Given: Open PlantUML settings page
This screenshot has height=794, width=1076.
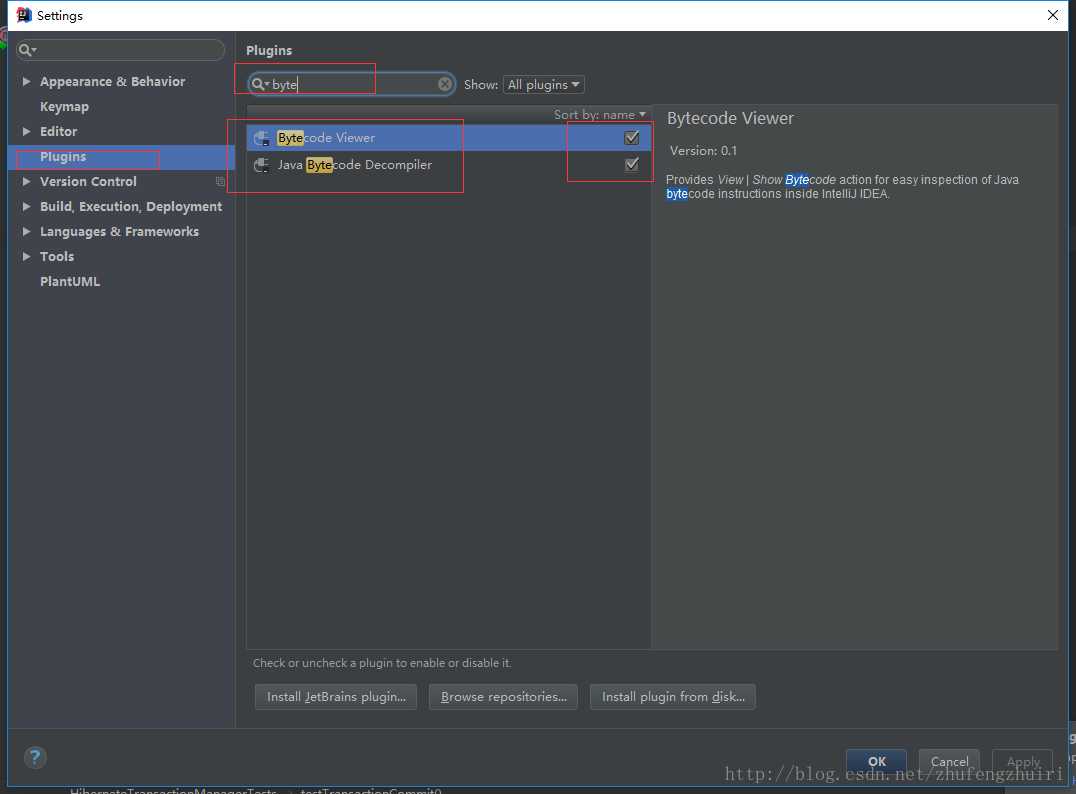Looking at the screenshot, I should pyautogui.click(x=70, y=281).
